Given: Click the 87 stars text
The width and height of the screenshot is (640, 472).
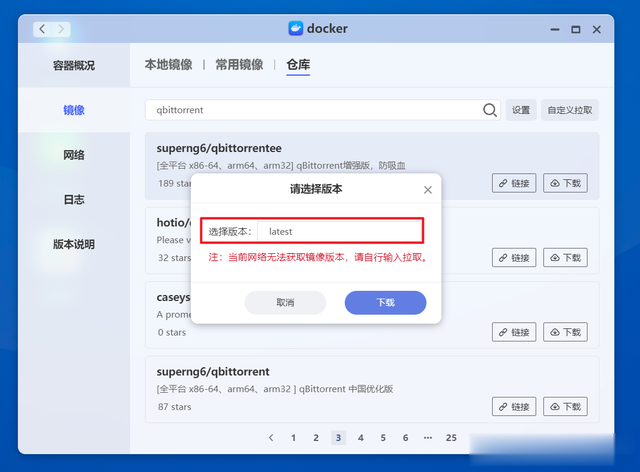Looking at the screenshot, I should click(175, 407).
